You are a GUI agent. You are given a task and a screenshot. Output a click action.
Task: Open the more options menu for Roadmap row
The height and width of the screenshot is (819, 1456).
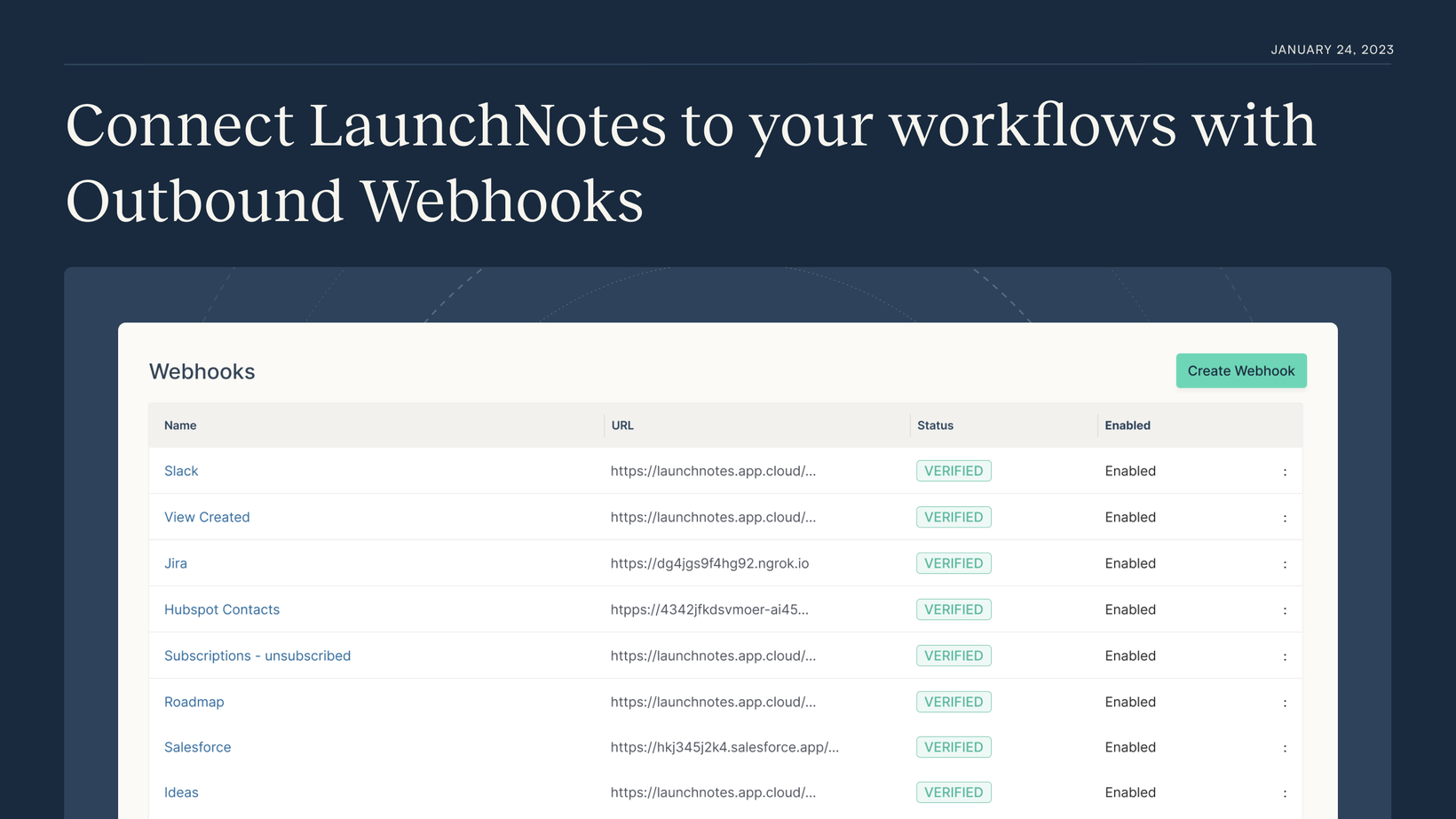coord(1285,703)
